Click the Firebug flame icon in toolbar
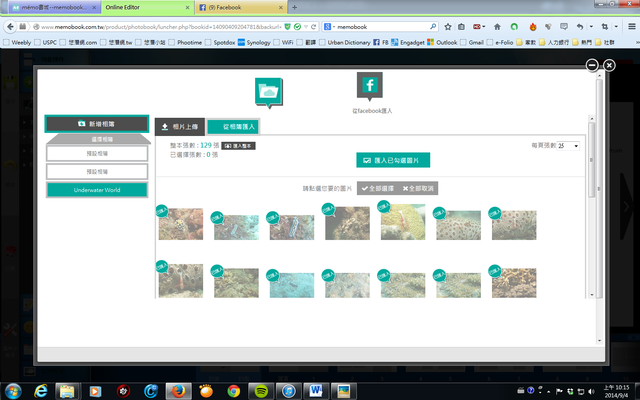Viewport: 640px width, 400px height. point(533,27)
